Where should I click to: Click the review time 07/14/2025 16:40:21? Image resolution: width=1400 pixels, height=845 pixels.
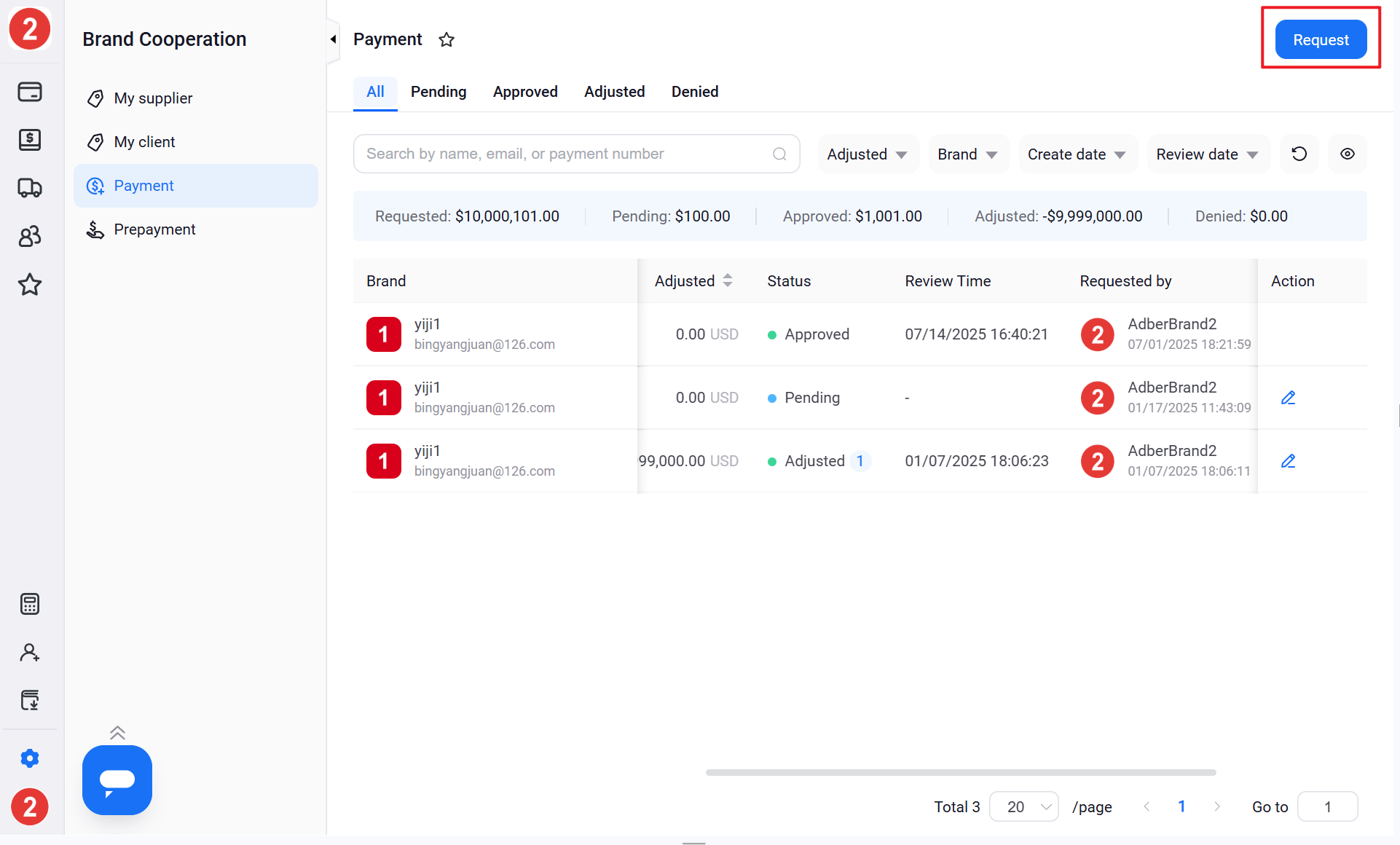click(976, 334)
